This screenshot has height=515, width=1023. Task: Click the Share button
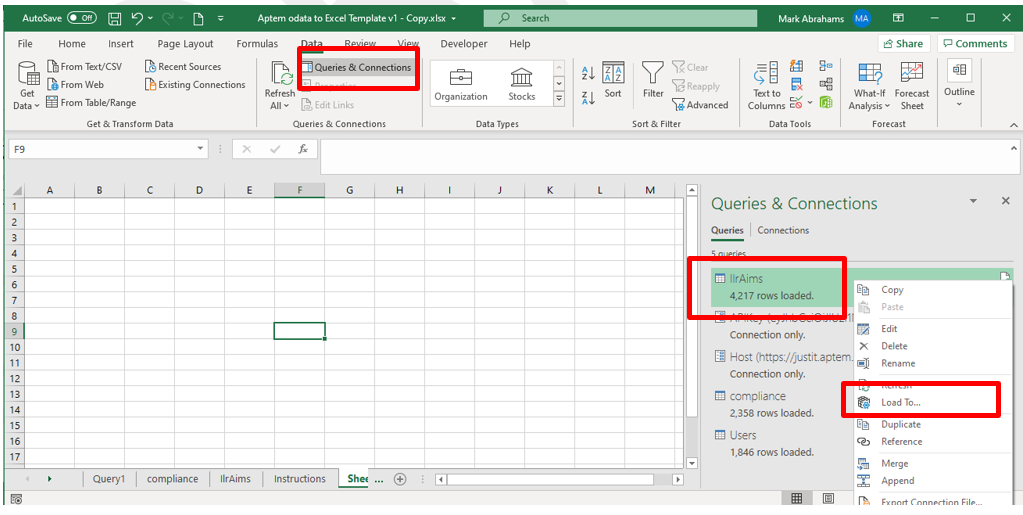pos(904,44)
